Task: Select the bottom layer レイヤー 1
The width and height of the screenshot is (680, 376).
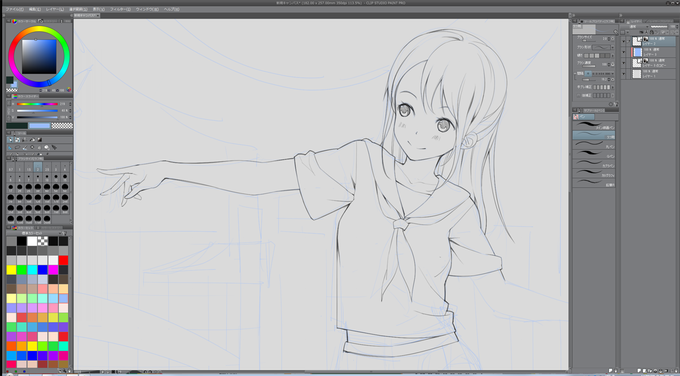Action: 654,74
